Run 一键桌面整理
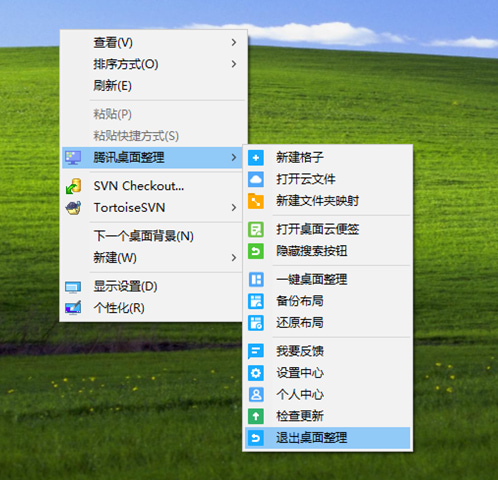 click(x=327, y=279)
